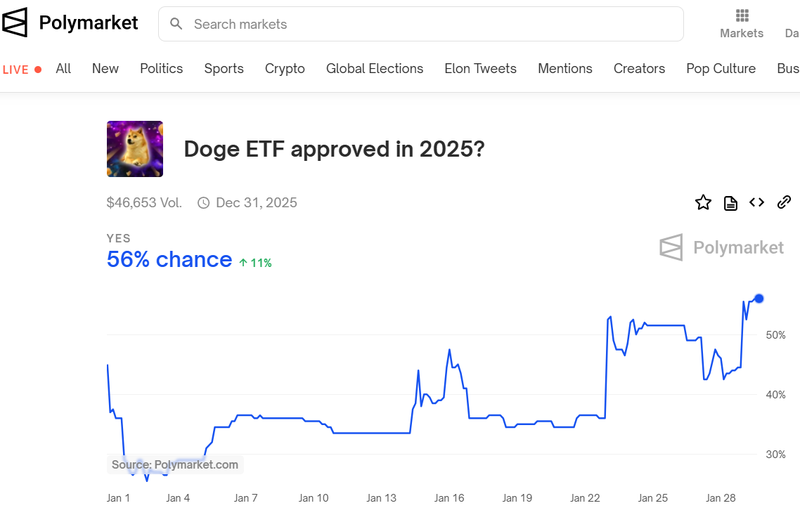
Task: Click the Source: Polymarket.com label
Action: coord(175,464)
